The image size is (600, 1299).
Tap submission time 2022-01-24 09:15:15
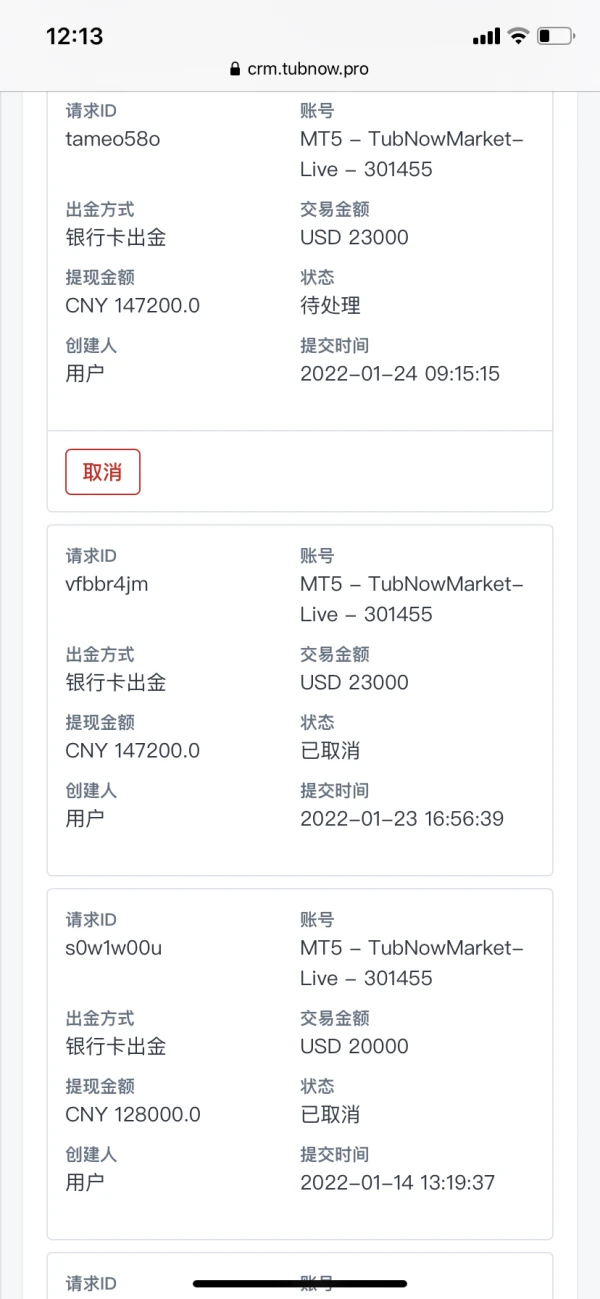400,374
